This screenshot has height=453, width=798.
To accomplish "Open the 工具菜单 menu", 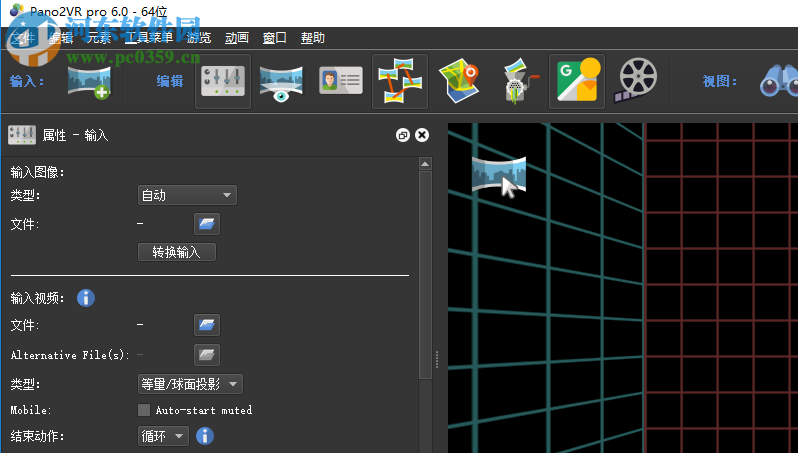I will [149, 38].
